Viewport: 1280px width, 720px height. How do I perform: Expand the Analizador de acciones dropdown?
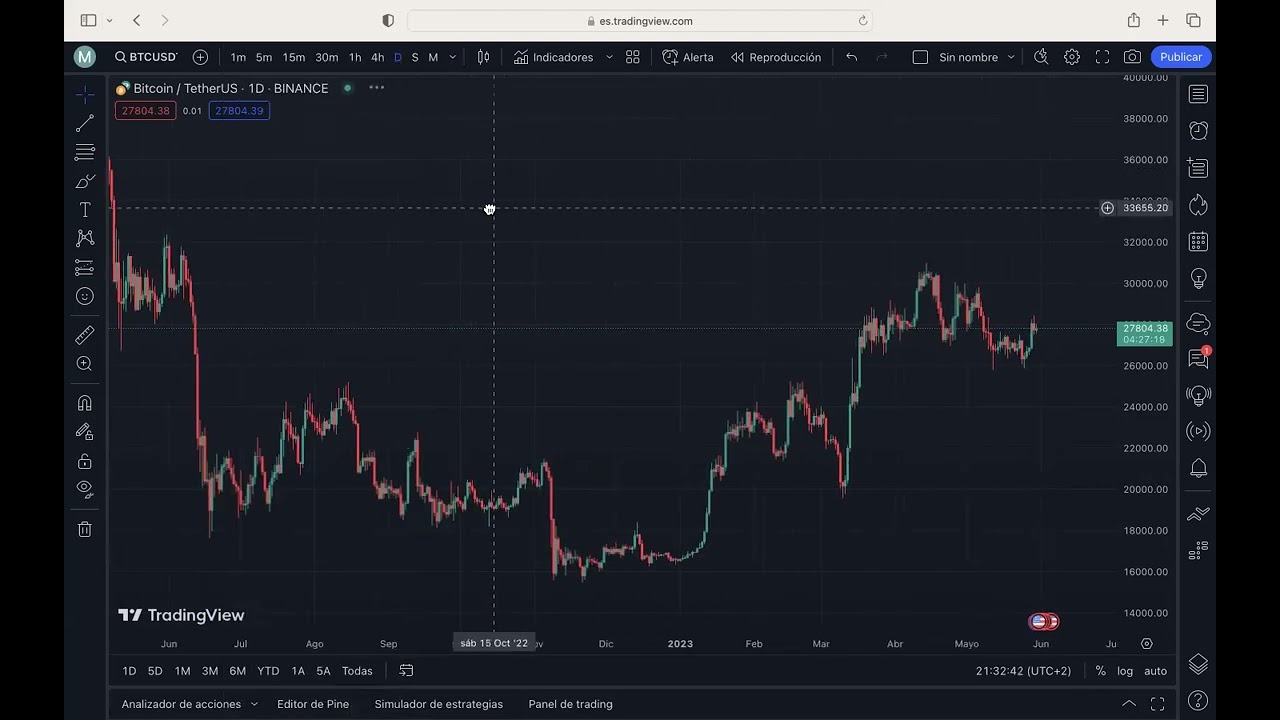click(254, 704)
